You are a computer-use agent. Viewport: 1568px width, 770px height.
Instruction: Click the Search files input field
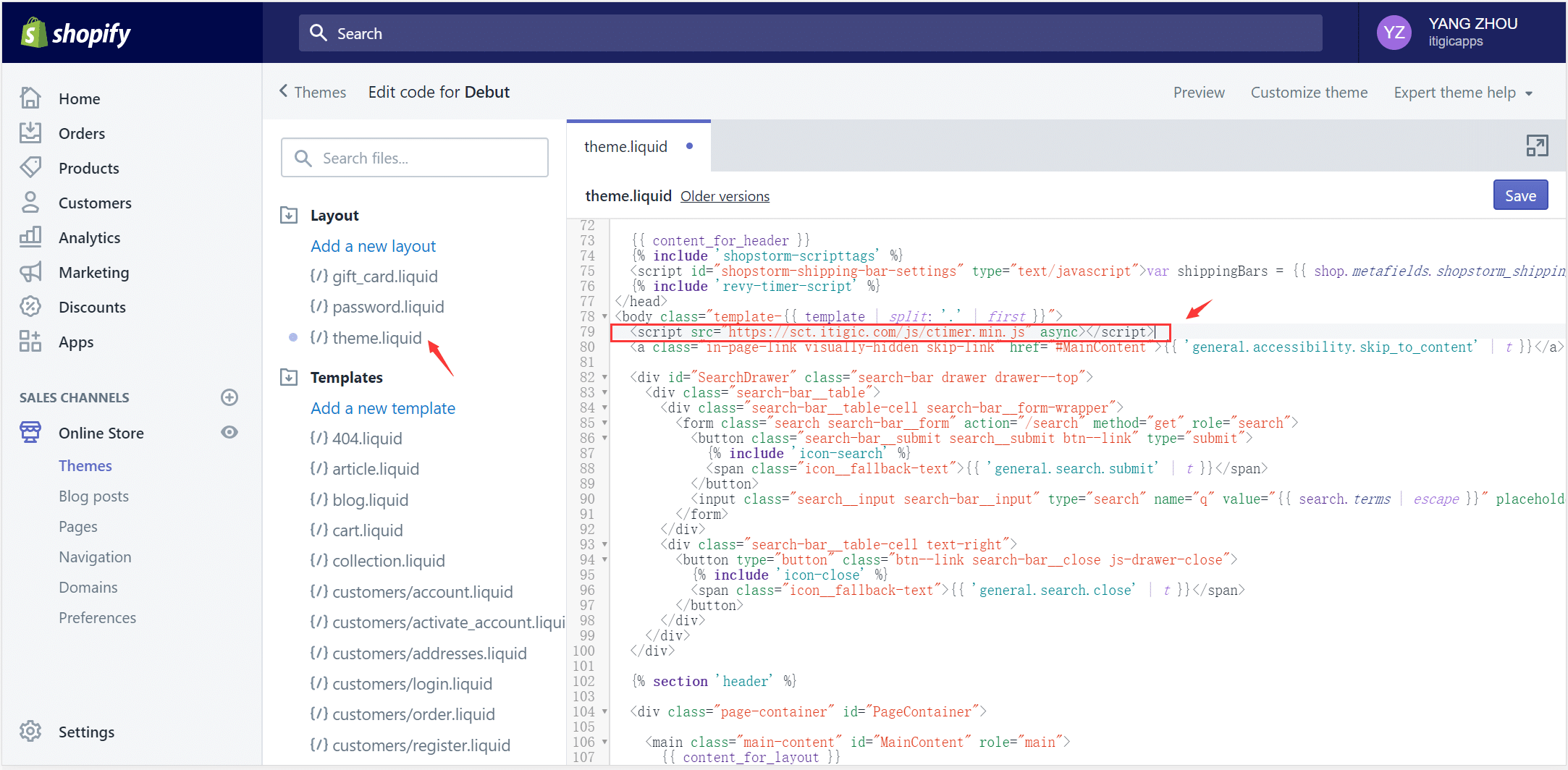click(415, 158)
